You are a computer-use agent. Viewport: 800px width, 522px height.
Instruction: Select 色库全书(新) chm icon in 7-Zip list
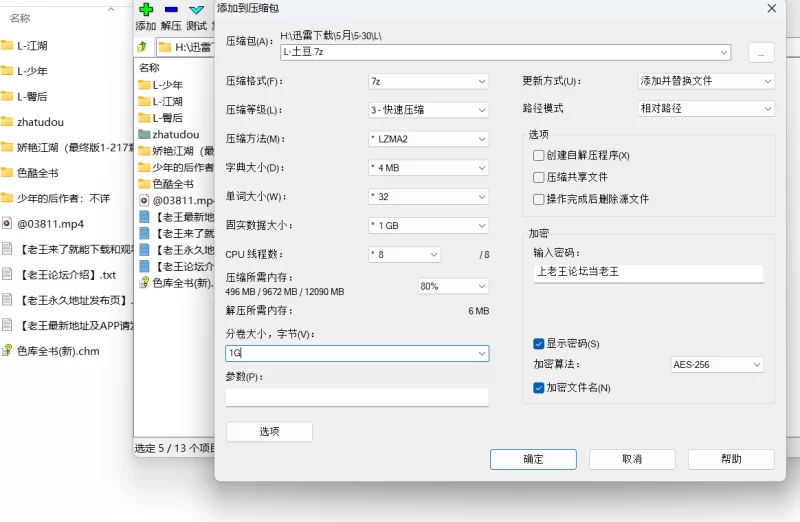pyautogui.click(x=144, y=282)
